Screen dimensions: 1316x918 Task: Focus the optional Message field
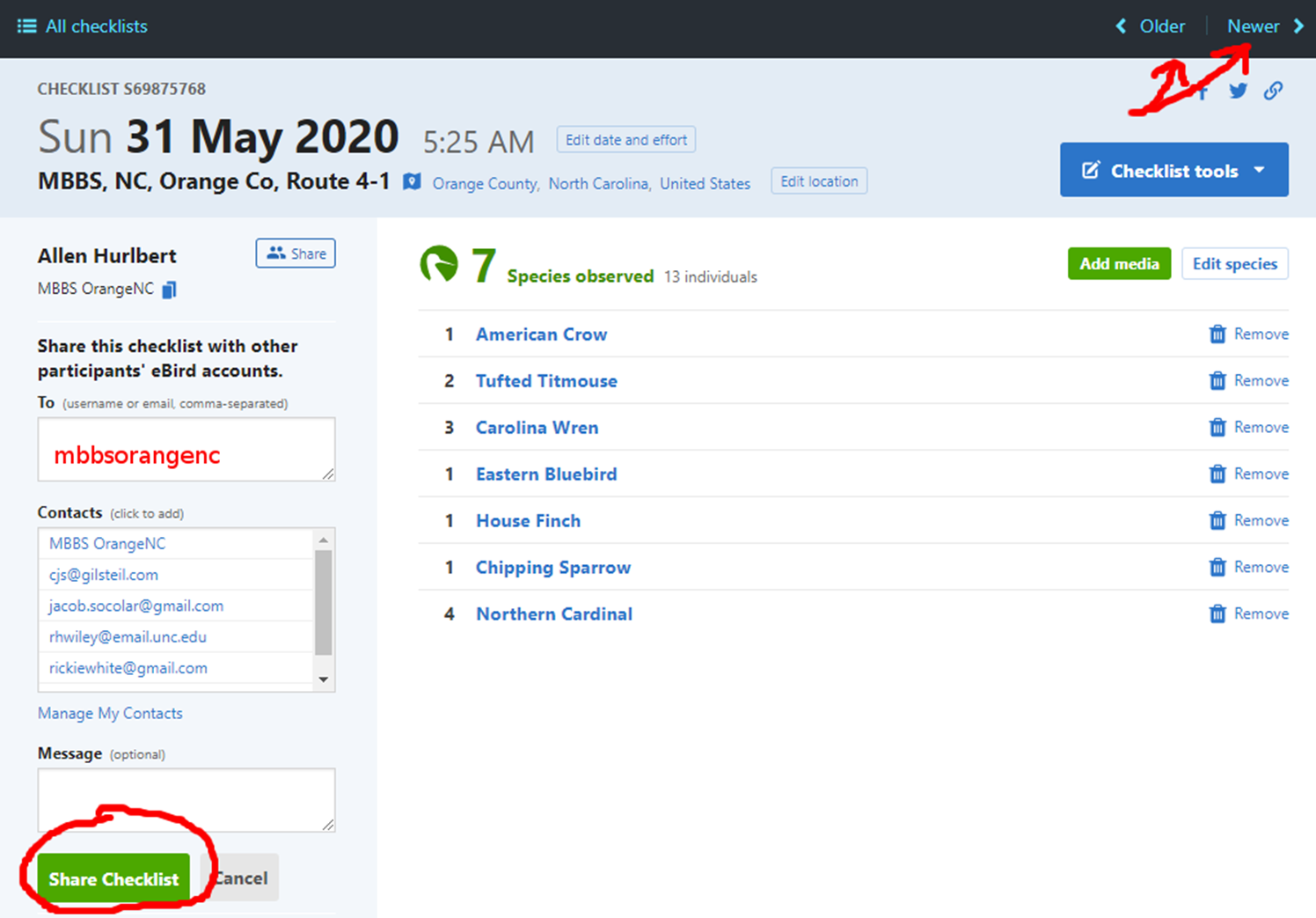click(186, 800)
